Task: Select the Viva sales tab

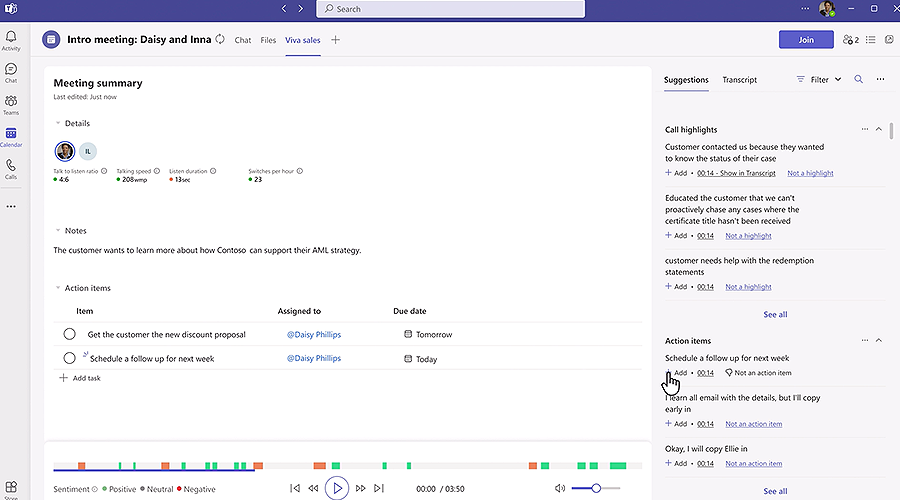Action: pyautogui.click(x=302, y=40)
